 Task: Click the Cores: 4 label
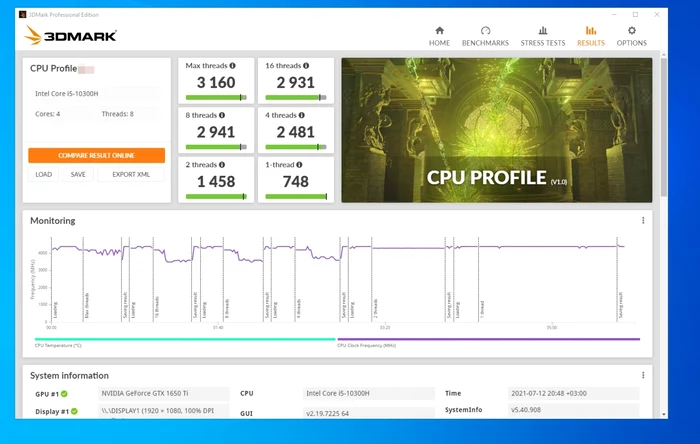pos(47,114)
